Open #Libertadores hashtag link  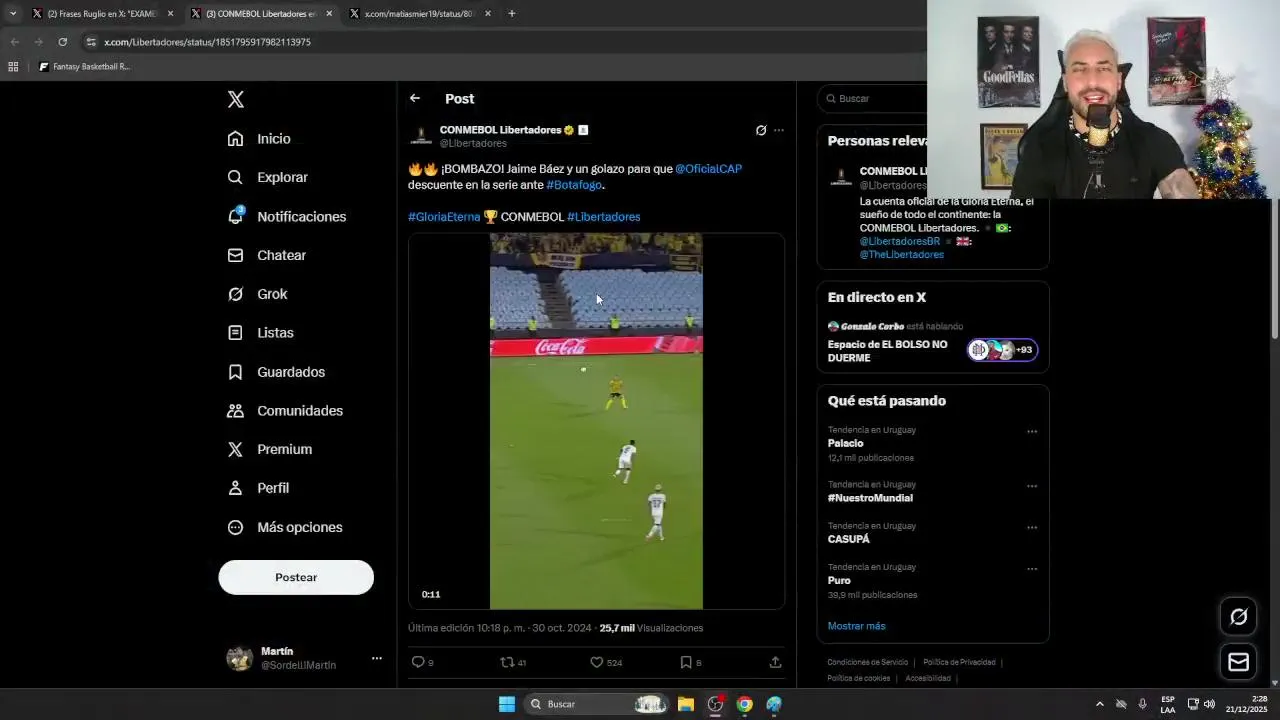tap(603, 217)
